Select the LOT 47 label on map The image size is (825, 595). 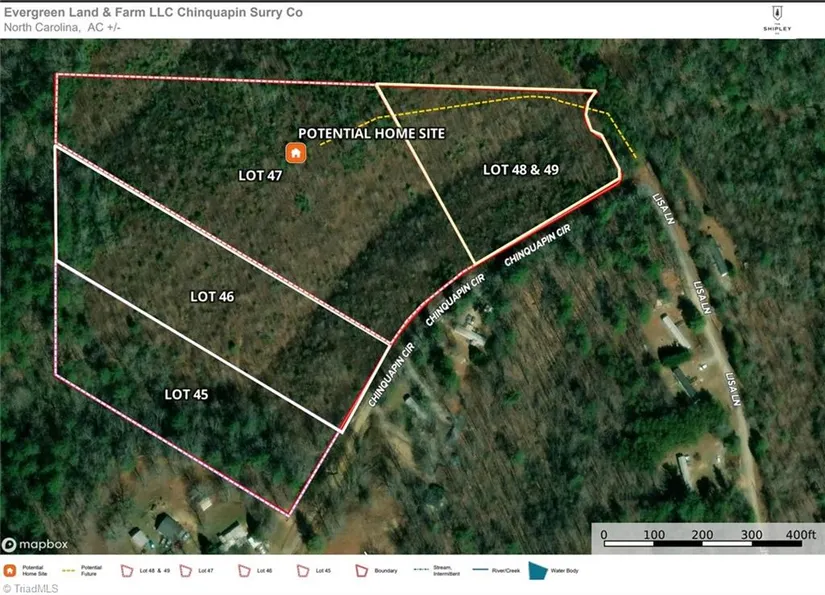(260, 175)
